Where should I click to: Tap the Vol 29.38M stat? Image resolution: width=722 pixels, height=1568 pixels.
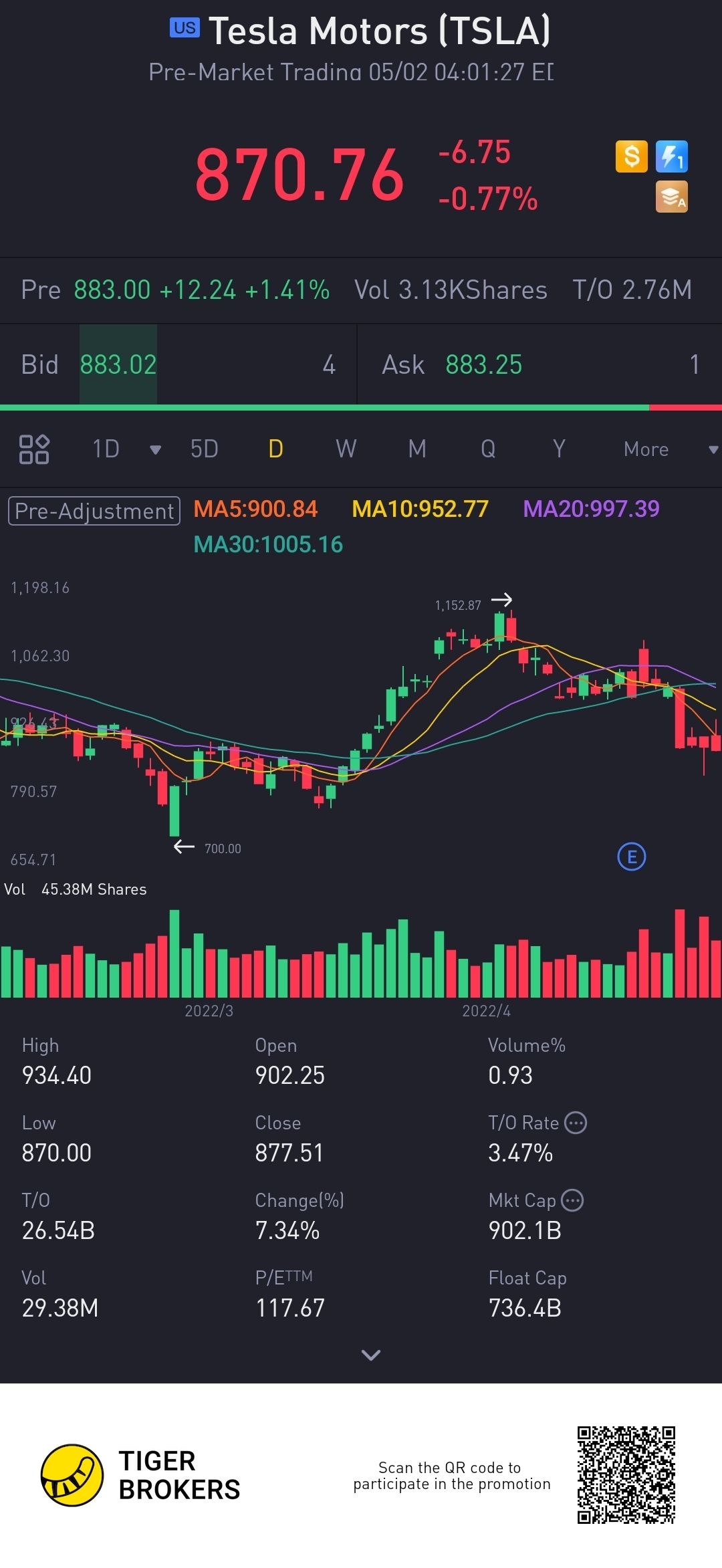pos(60,1293)
